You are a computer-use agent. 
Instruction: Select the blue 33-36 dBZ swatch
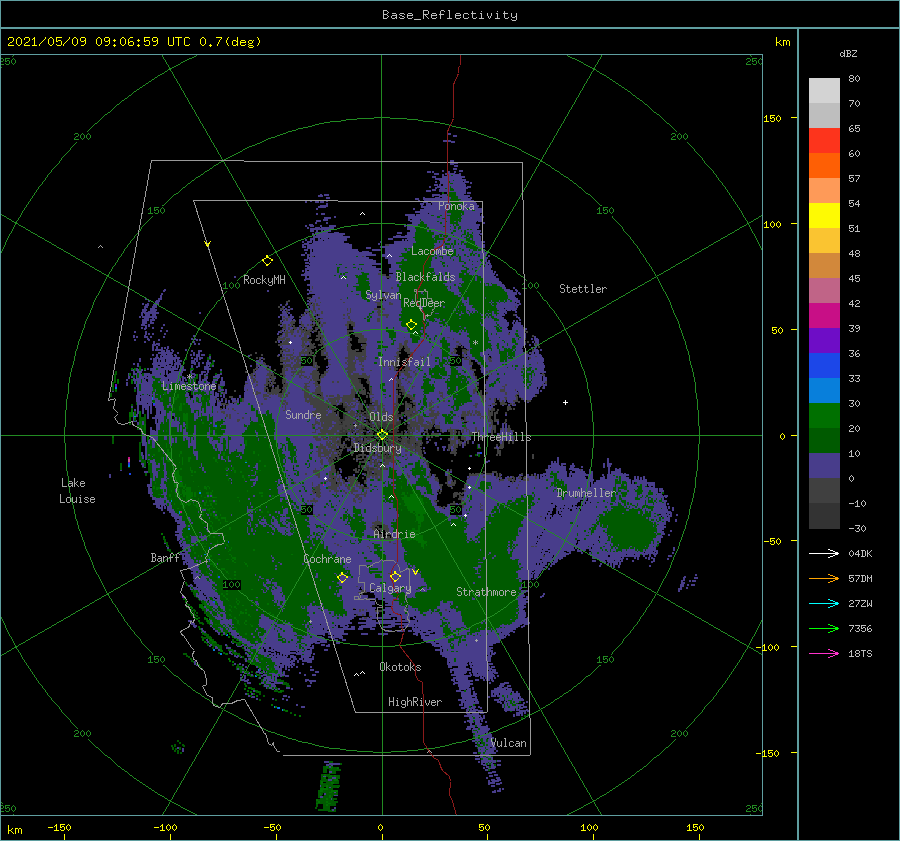(x=824, y=366)
